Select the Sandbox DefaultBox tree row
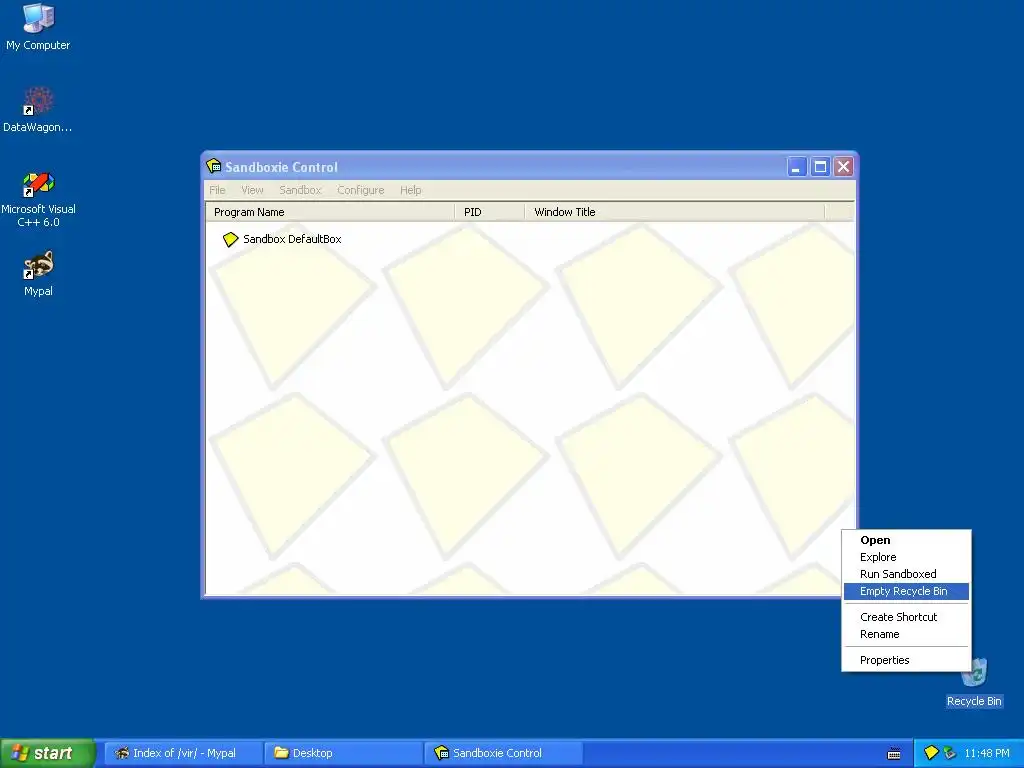 [x=282, y=240]
